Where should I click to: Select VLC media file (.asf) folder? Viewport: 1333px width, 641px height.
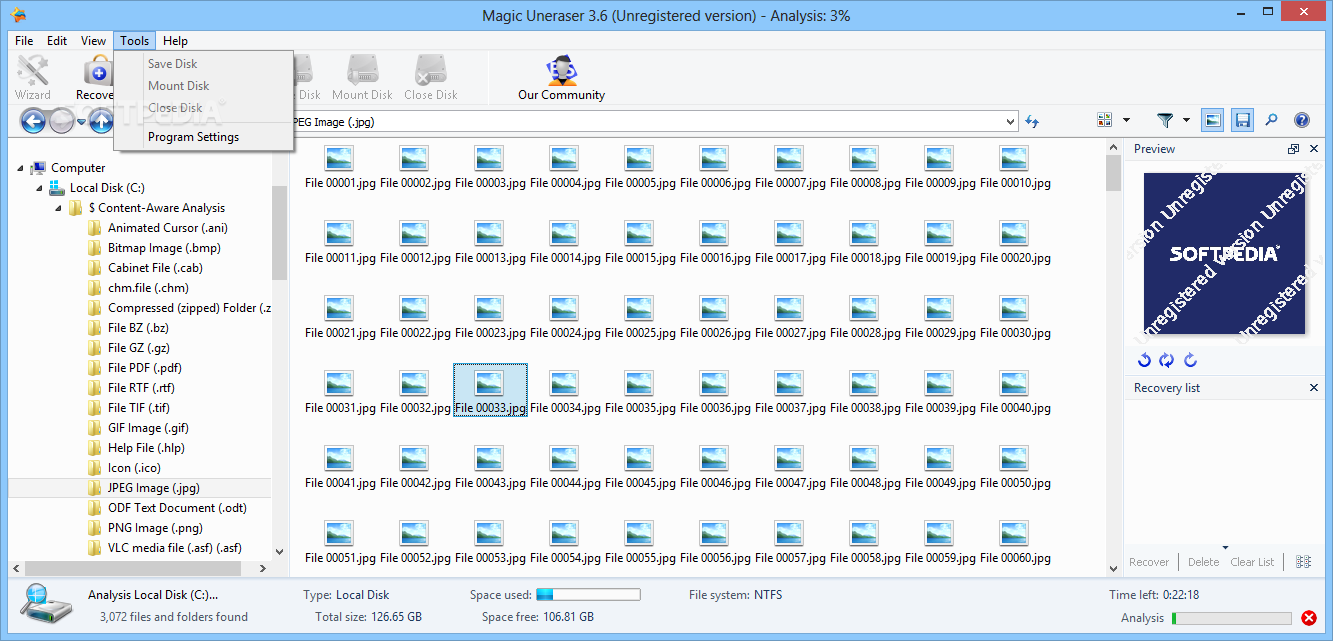tap(174, 548)
